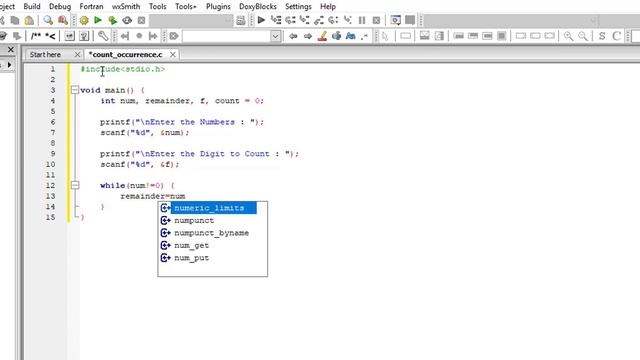Image resolution: width=640 pixels, height=360 pixels.
Task: Click the Previous bookmark arrow icon
Action: pos(125,36)
